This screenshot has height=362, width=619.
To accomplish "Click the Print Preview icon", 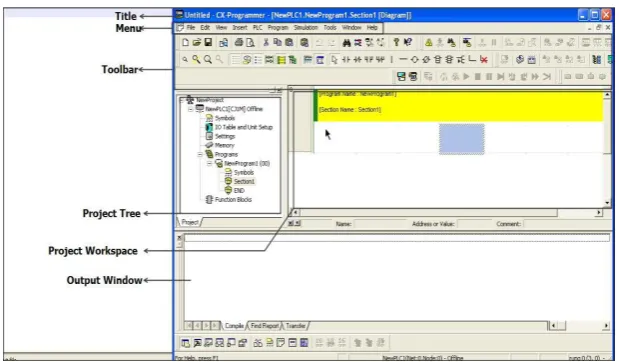I will pyautogui.click(x=250, y=43).
